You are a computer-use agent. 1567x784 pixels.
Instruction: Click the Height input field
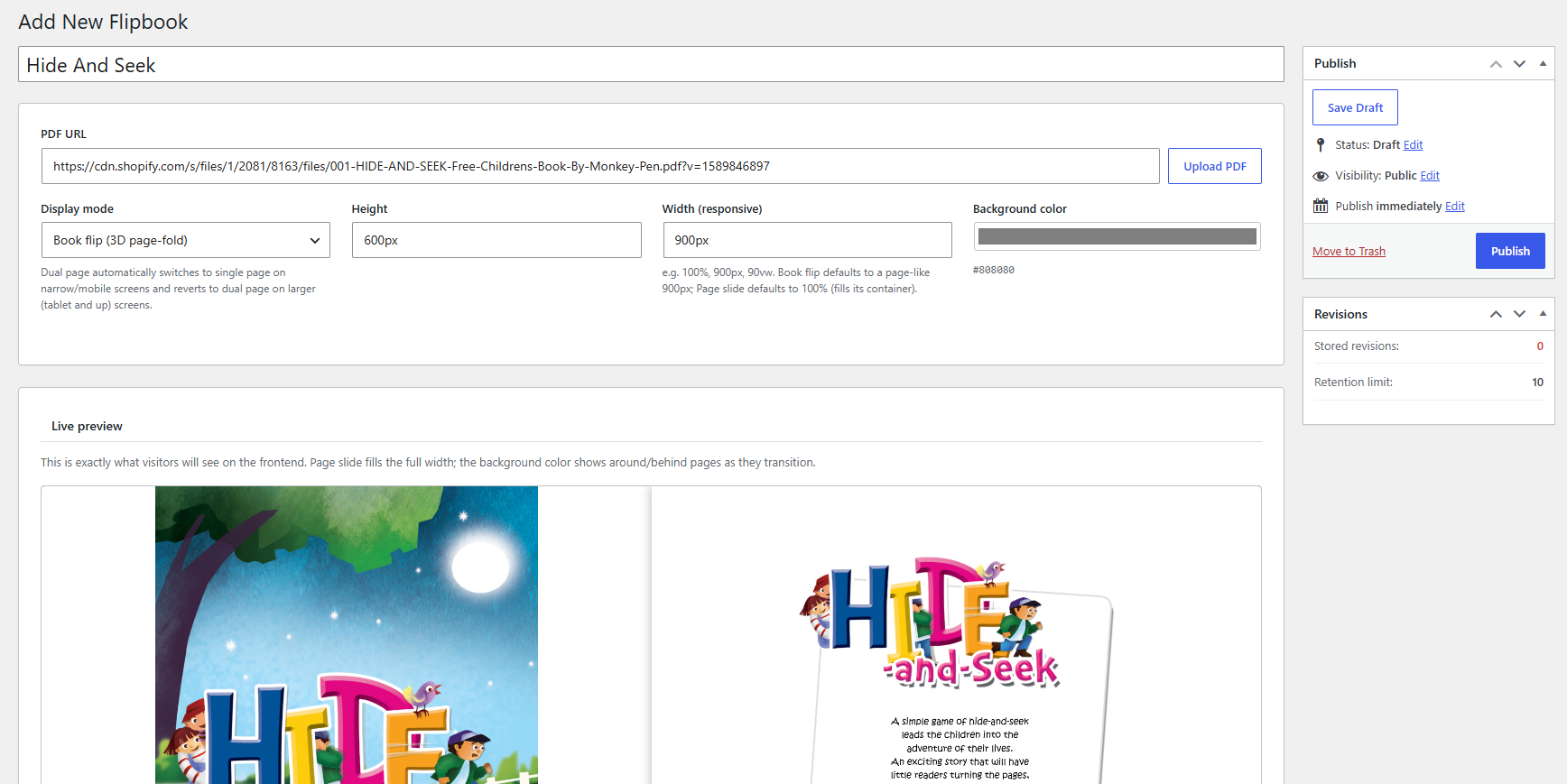(x=496, y=240)
